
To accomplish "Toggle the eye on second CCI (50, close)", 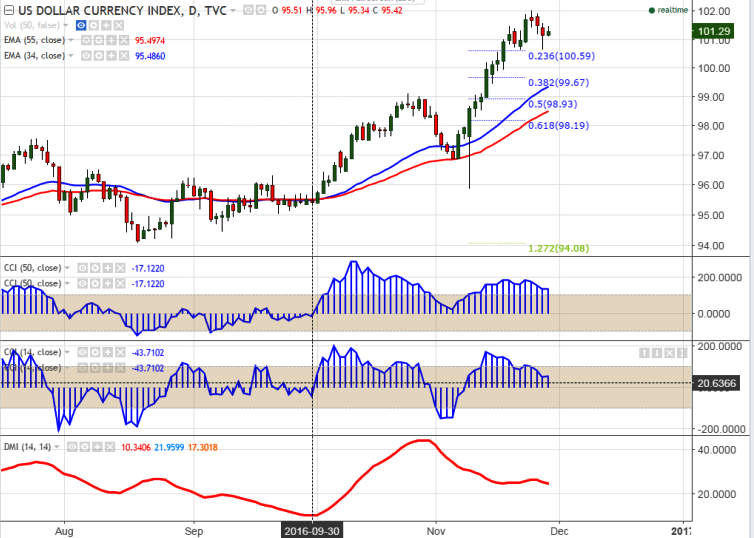I will click(83, 284).
